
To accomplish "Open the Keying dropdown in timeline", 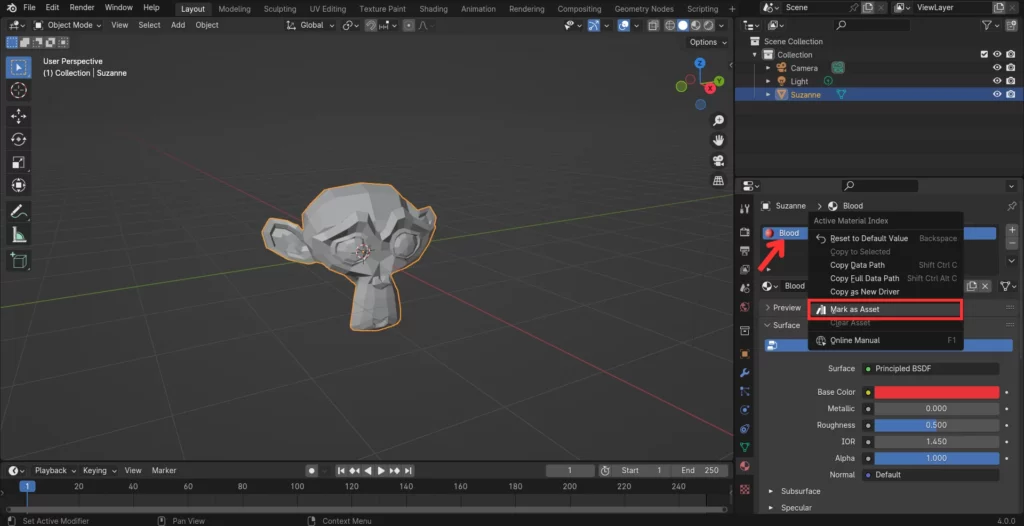I will (x=99, y=470).
